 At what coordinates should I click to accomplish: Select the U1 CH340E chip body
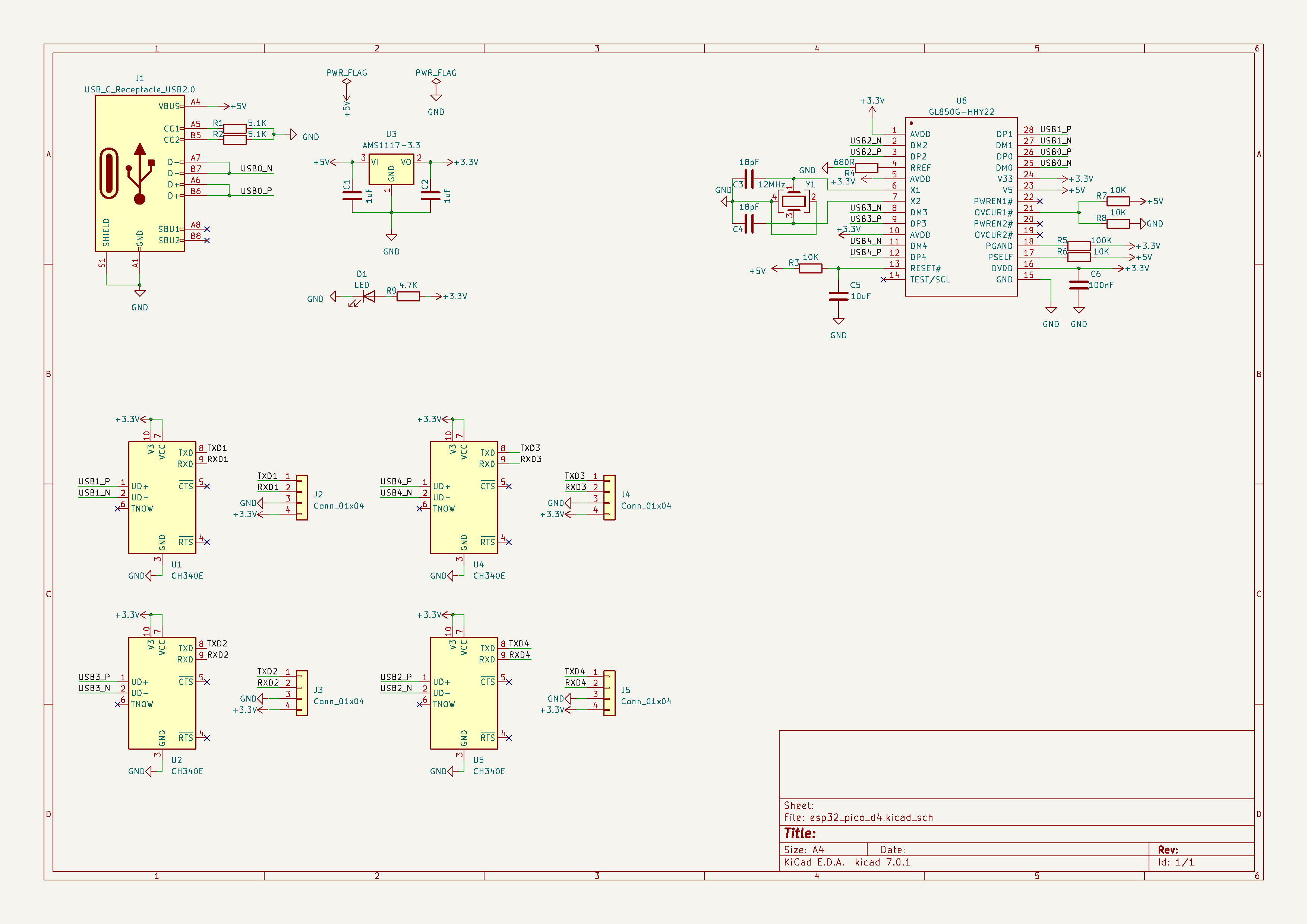pos(162,498)
